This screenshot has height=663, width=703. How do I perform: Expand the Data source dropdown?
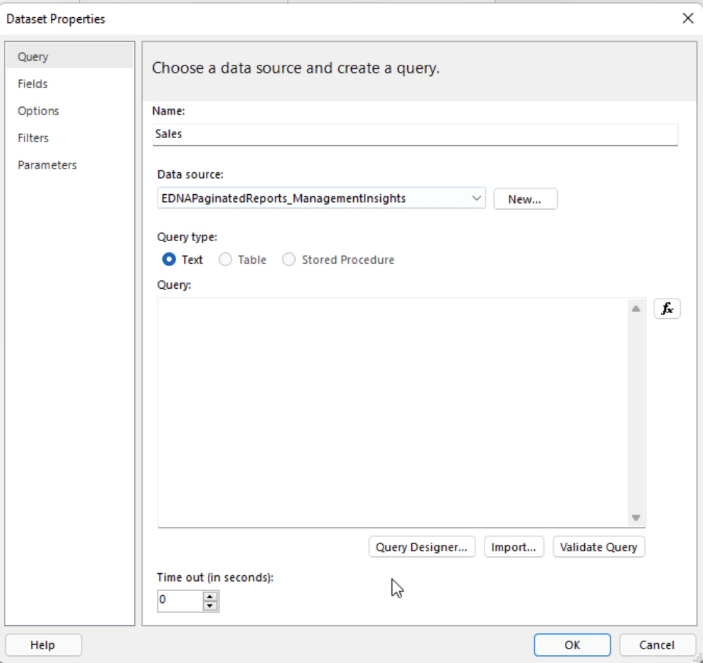pos(476,198)
